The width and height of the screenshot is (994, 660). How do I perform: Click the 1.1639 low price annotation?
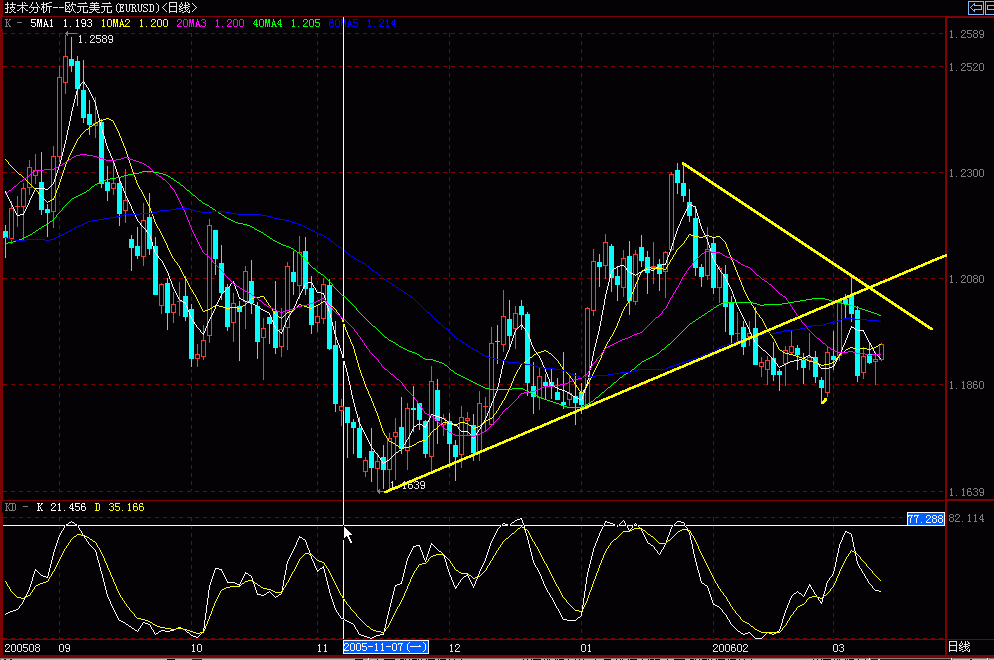(407, 486)
